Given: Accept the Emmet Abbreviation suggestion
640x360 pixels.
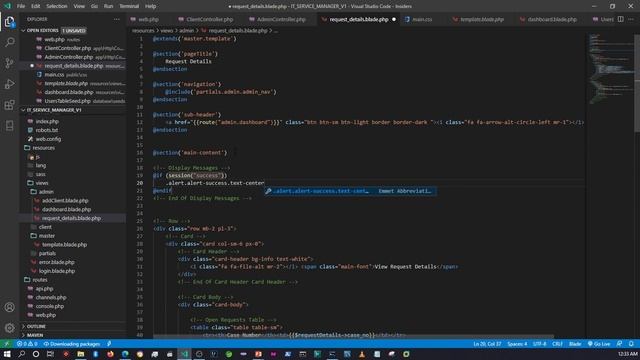Looking at the screenshot, I should pos(350,191).
